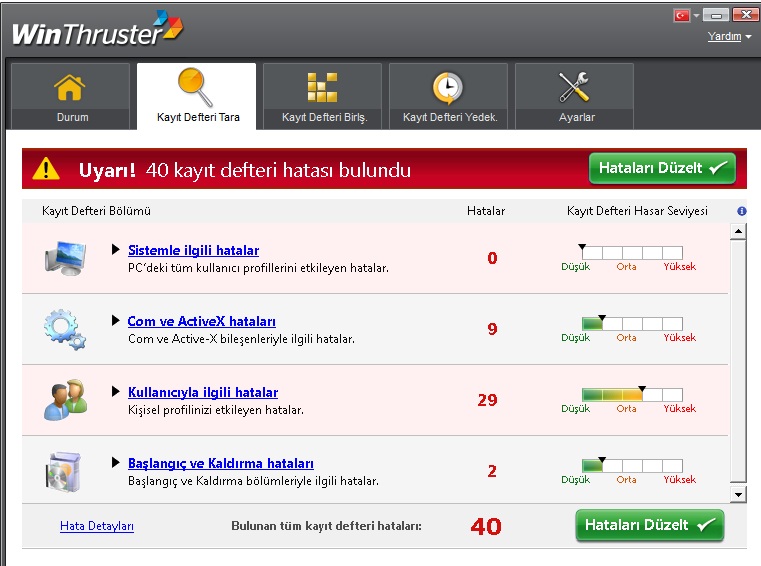Click the house icon on Durum
The height and width of the screenshot is (566, 761).
coord(70,87)
